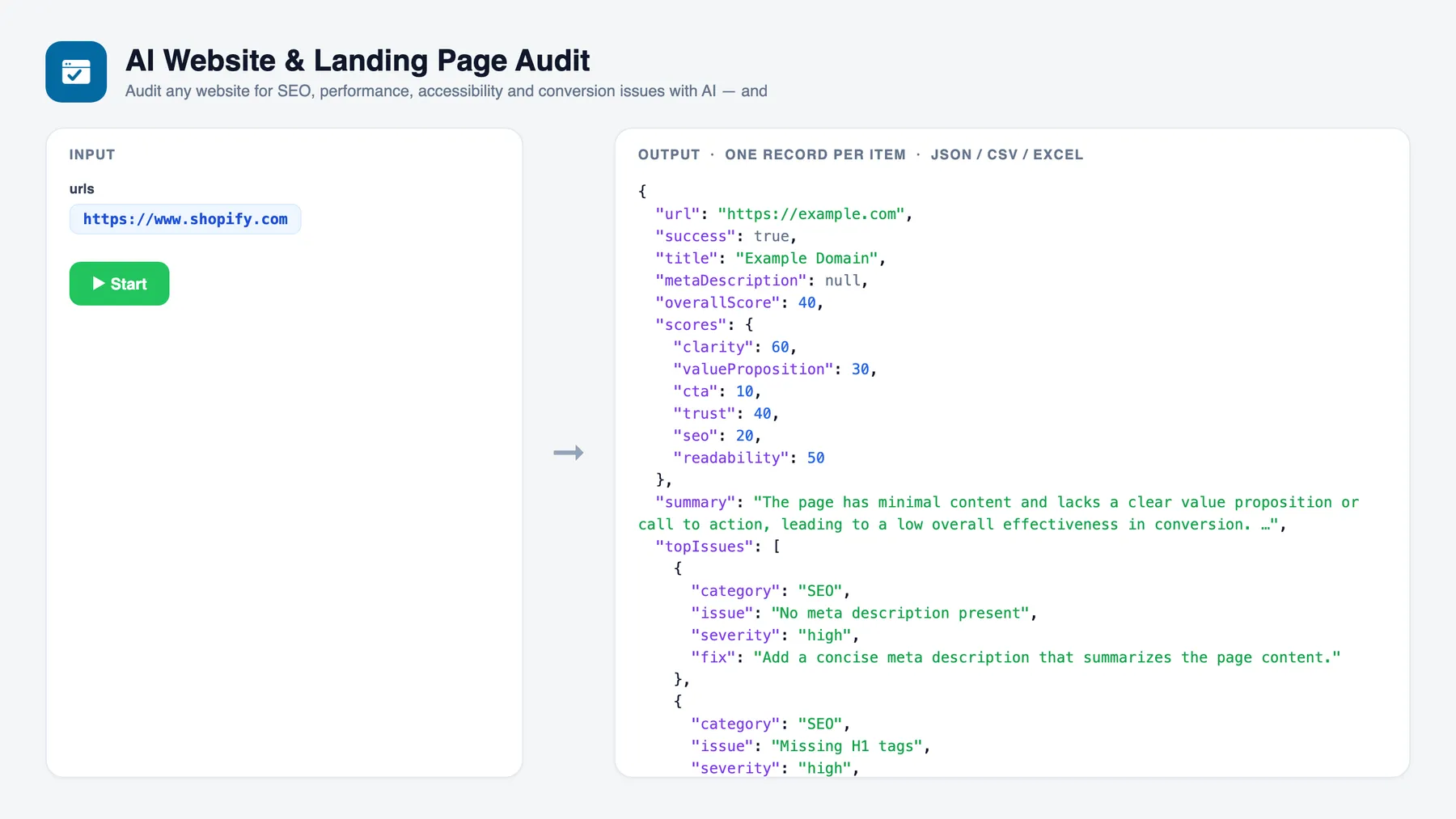Click the "Missing H1 tags" issue text

(847, 746)
